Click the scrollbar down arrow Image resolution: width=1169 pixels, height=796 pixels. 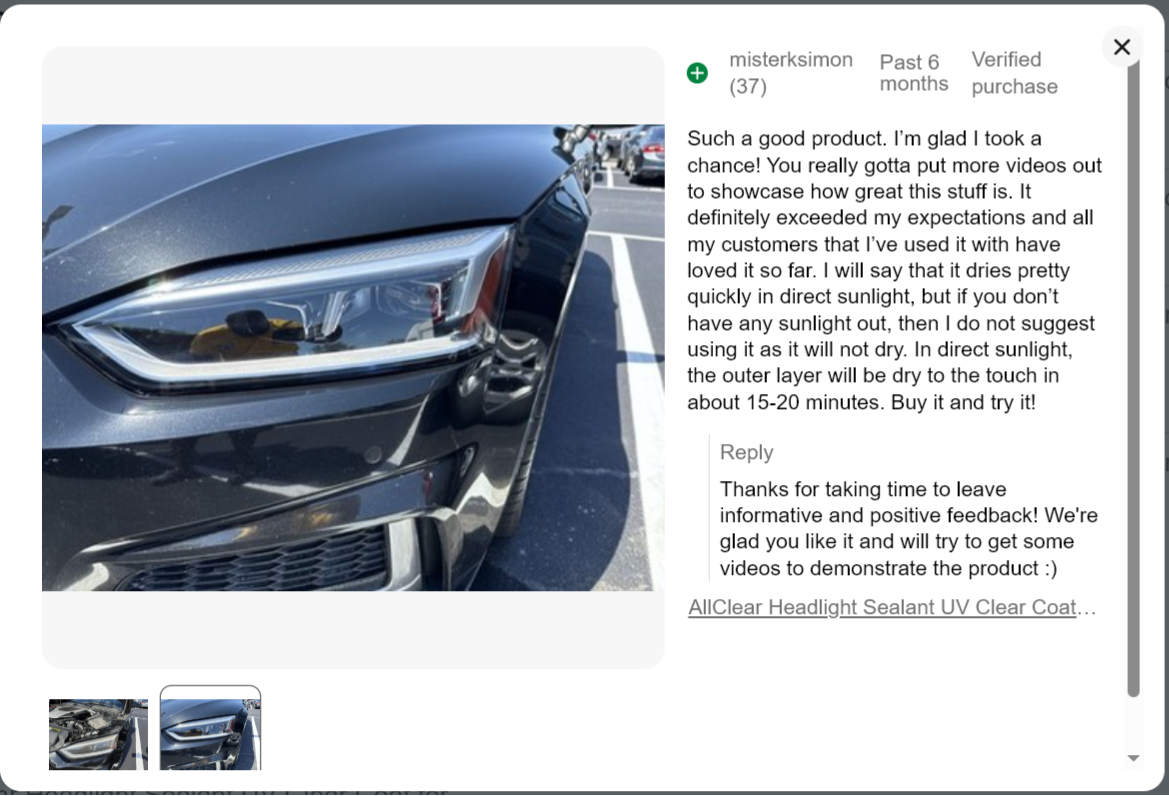[1133, 758]
